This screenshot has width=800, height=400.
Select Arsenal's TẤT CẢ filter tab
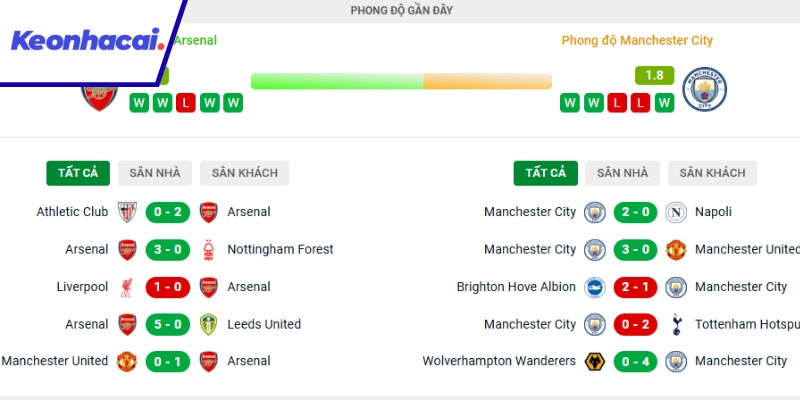coord(78,173)
